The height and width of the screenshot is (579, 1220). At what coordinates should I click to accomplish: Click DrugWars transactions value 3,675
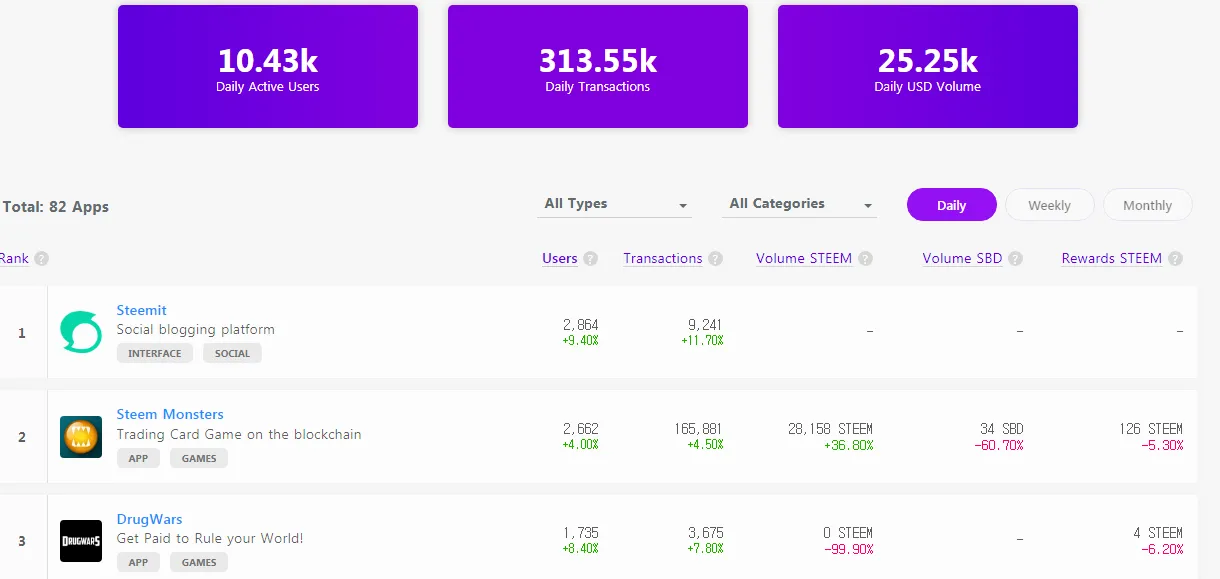pos(705,532)
